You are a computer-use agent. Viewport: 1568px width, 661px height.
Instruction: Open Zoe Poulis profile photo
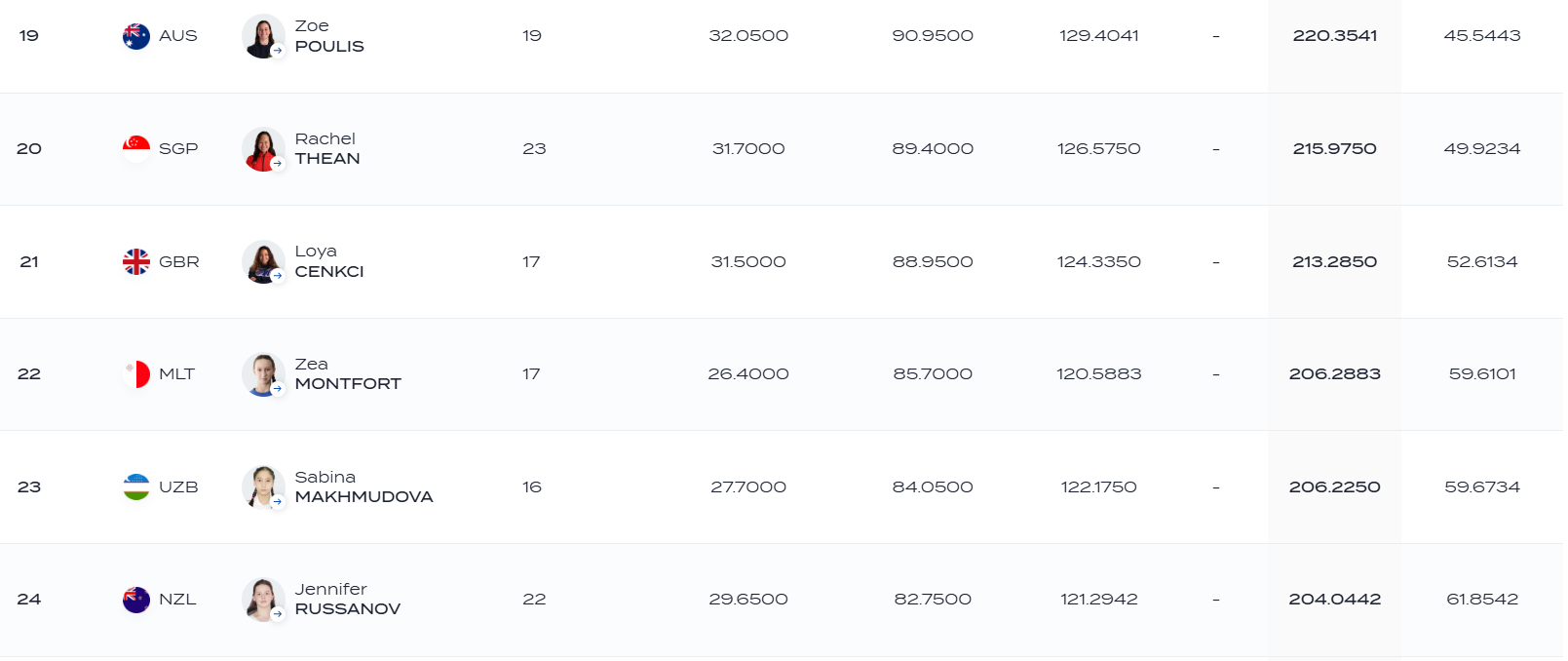(263, 36)
